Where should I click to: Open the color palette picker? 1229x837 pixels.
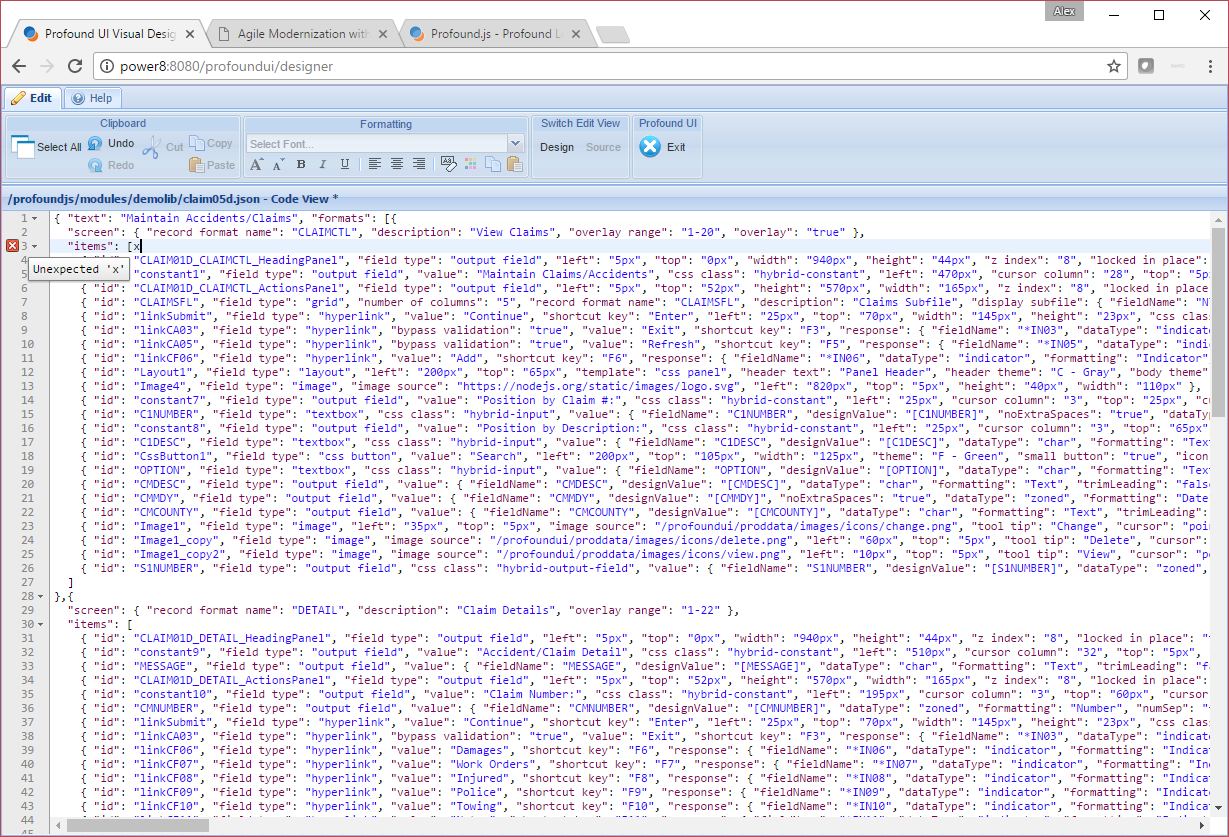[469, 164]
